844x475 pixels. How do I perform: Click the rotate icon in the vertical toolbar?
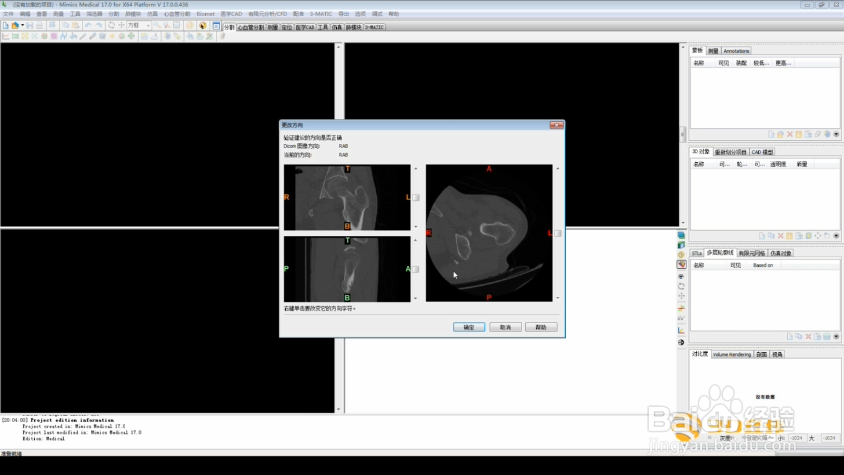tap(681, 286)
